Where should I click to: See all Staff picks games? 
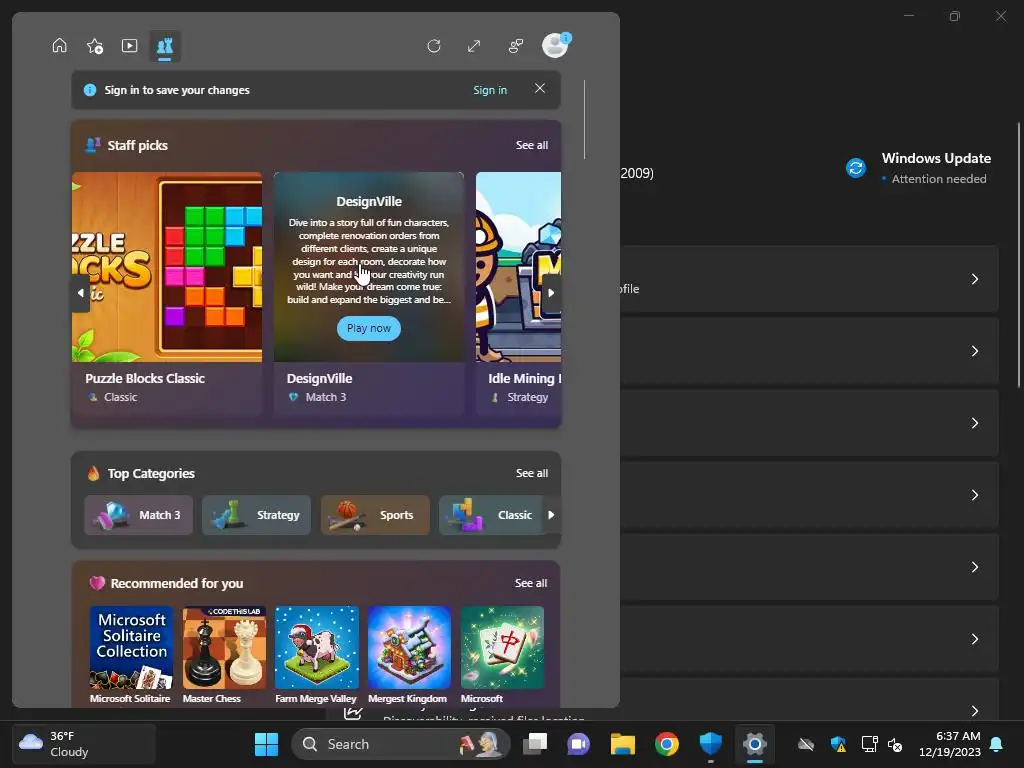532,145
